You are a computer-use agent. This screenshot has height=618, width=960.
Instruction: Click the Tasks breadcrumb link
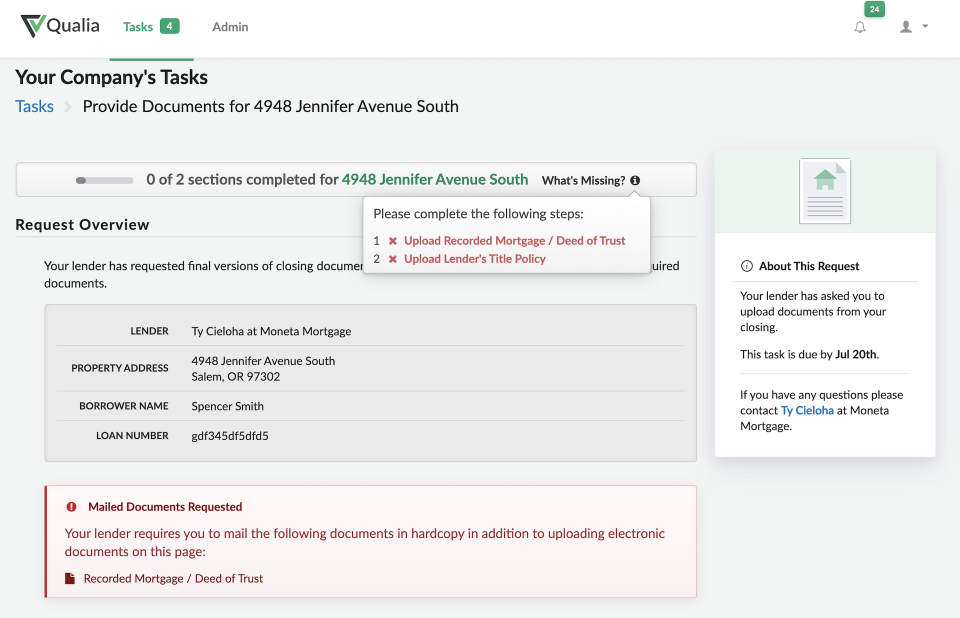coord(34,106)
